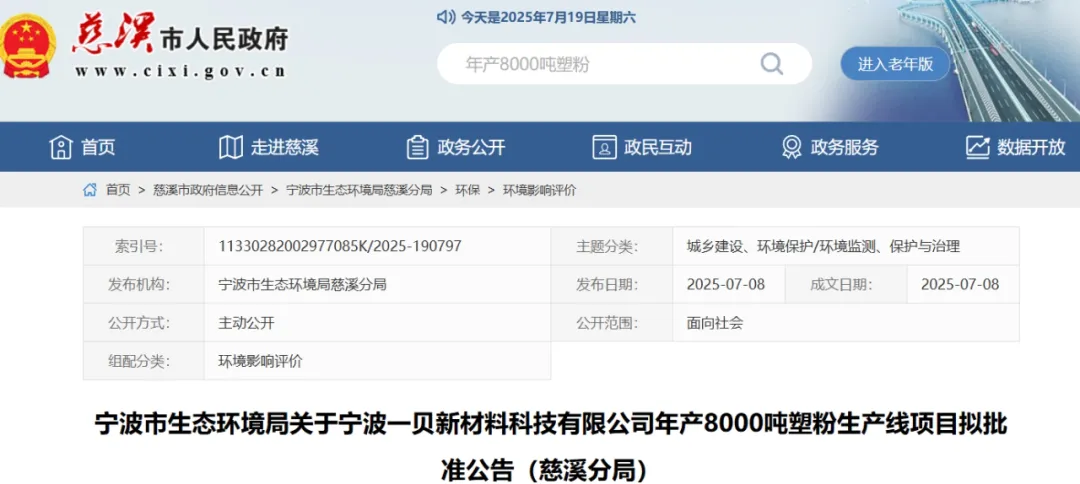Click the 发布机构 label cell
The image size is (1080, 484).
tap(144, 284)
